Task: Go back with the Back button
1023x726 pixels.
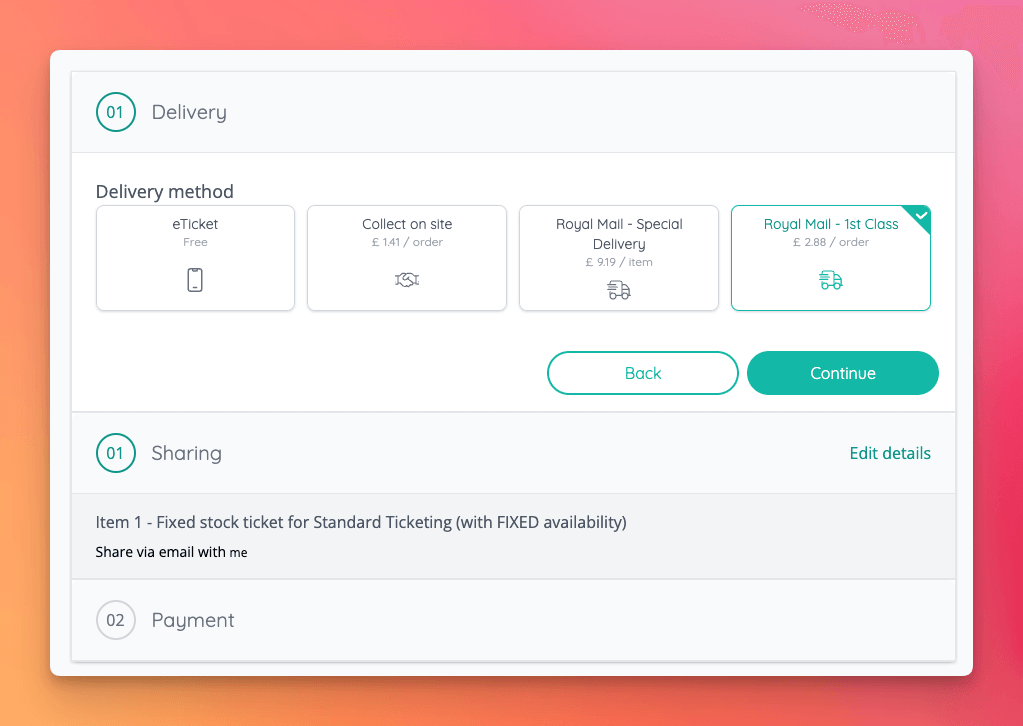Action: click(x=643, y=373)
